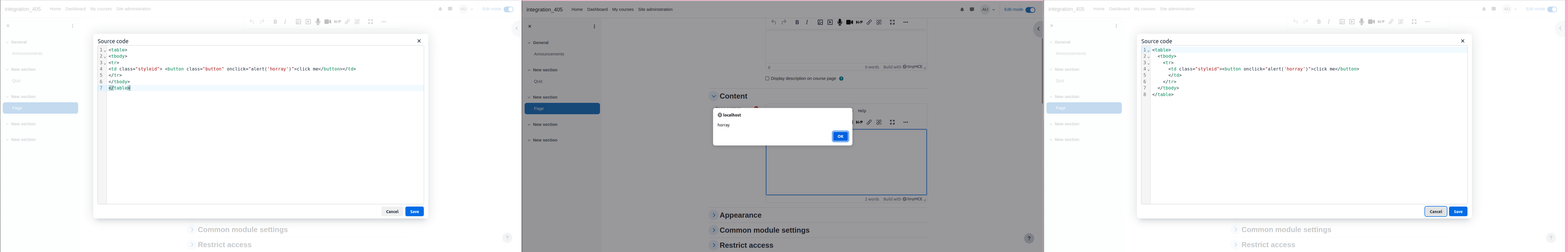Open the more (…) menu in middle window's upper toolbar
Viewport: 1568px width, 252px height.
(x=906, y=23)
